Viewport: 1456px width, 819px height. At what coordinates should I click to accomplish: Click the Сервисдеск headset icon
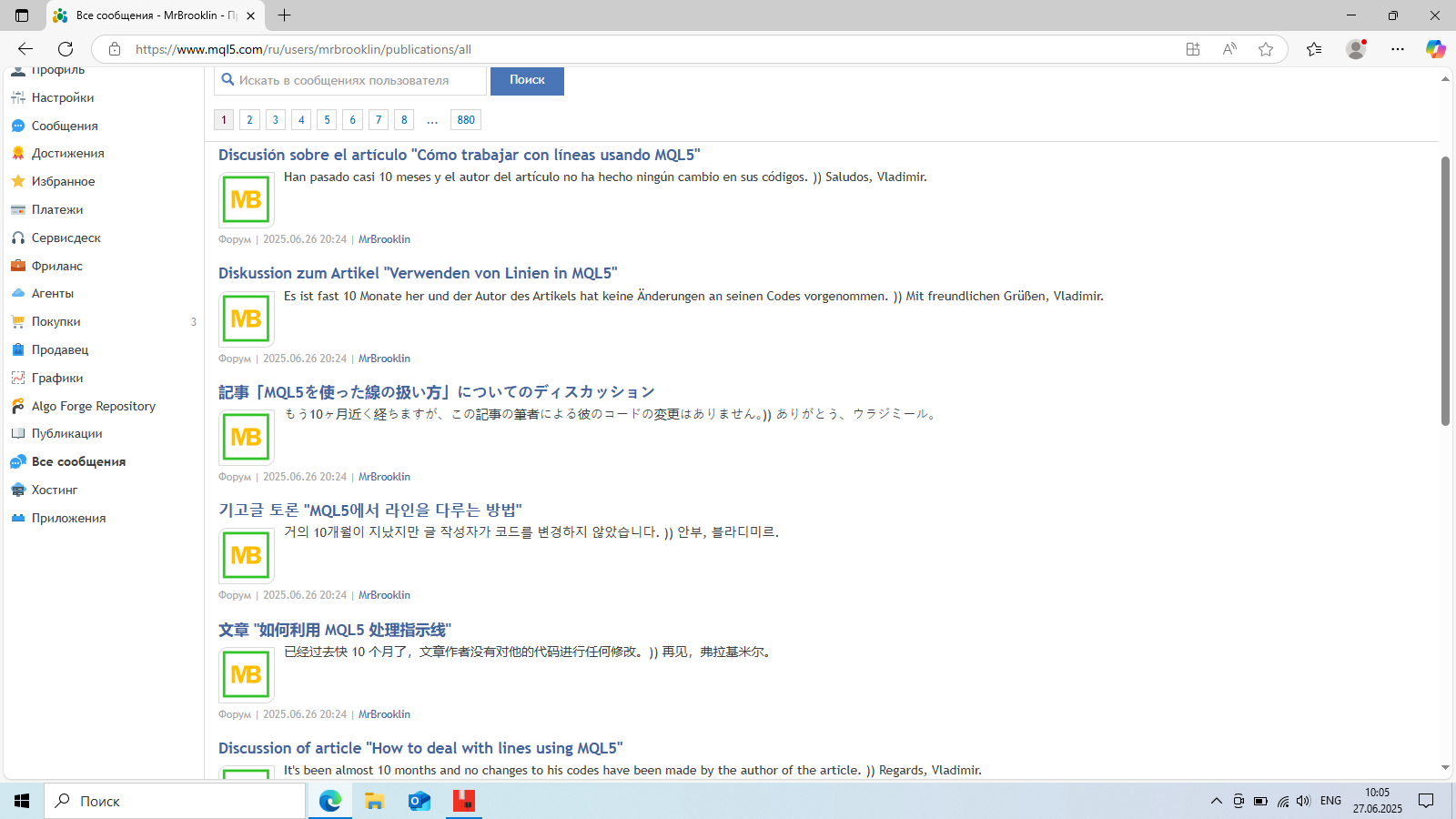[x=18, y=238]
